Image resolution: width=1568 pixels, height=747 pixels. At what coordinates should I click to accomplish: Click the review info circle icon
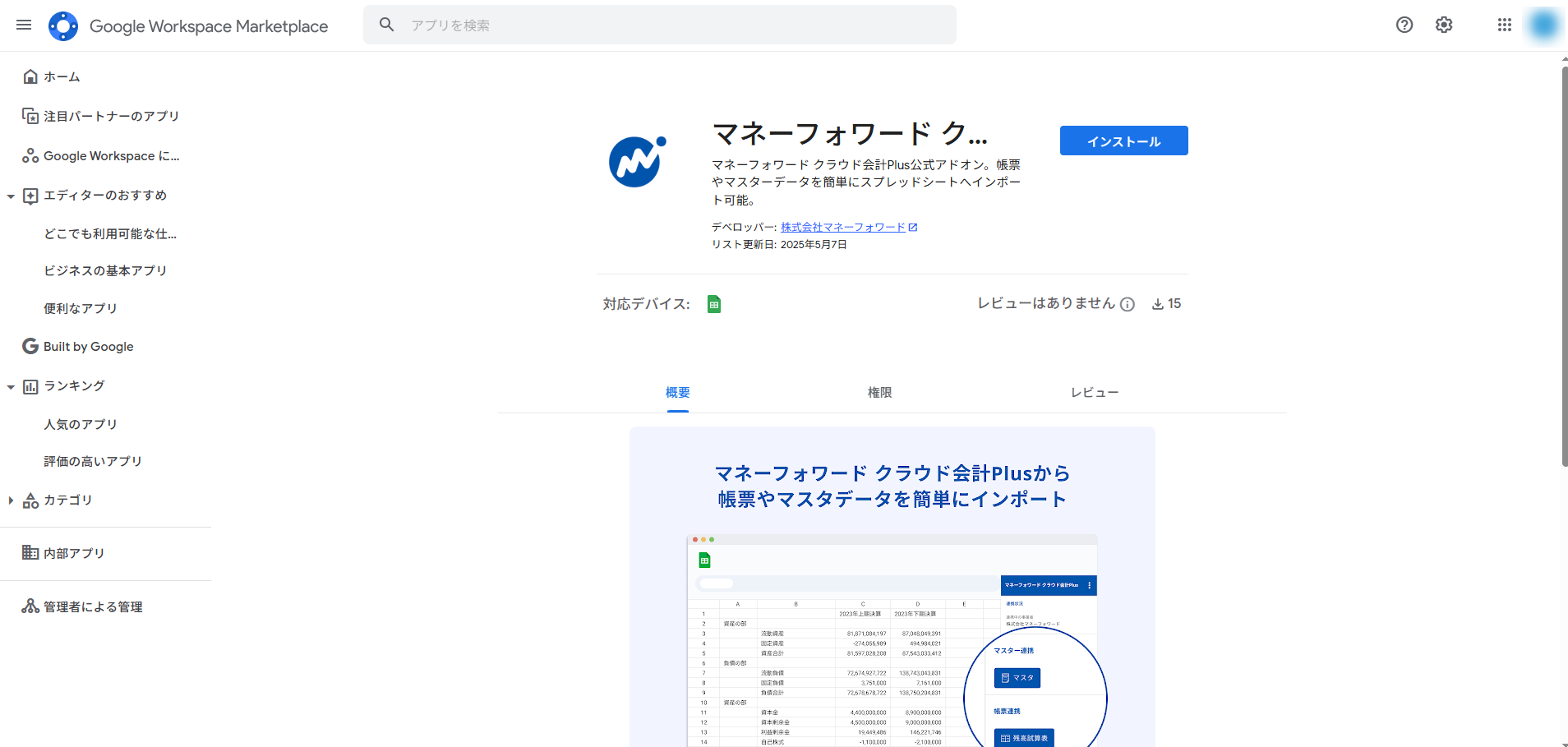1128,304
